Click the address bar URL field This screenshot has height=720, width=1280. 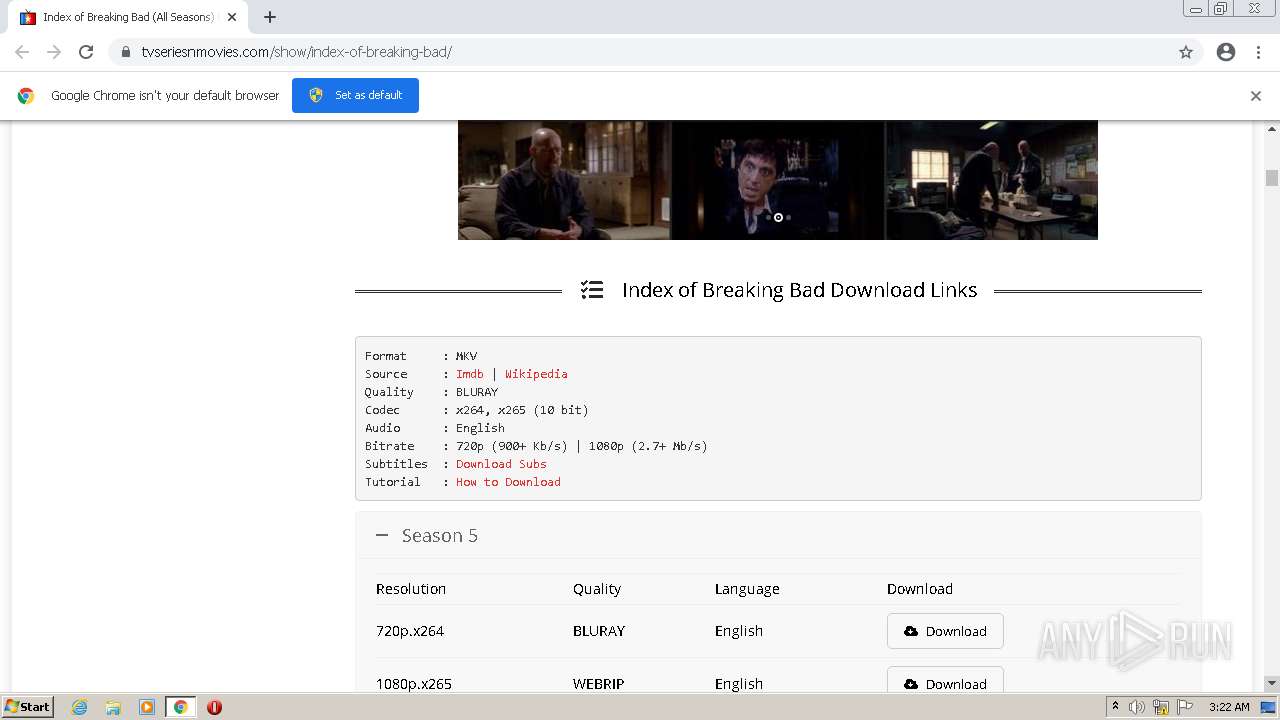pyautogui.click(x=640, y=52)
